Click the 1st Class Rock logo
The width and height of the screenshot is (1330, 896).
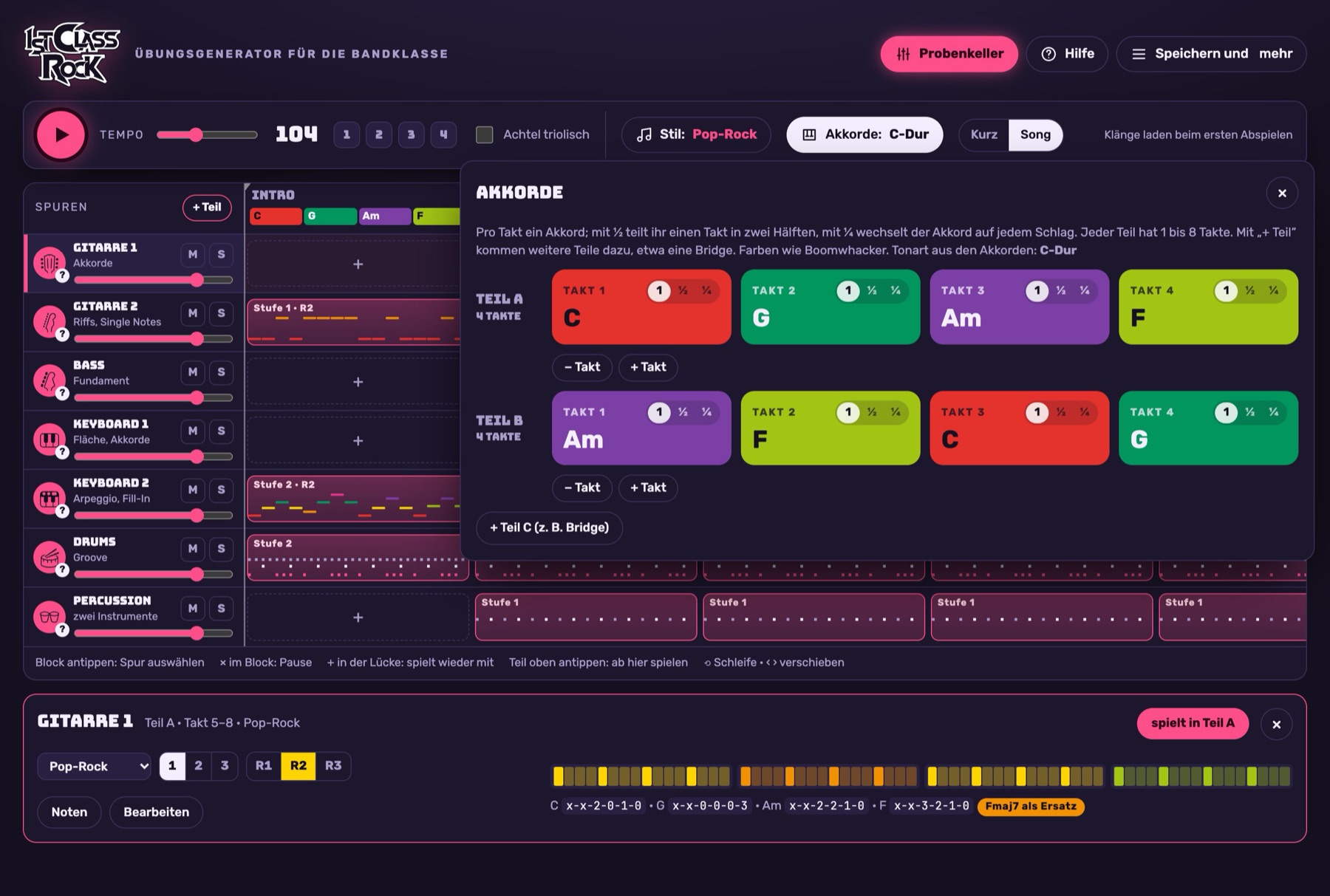(72, 53)
